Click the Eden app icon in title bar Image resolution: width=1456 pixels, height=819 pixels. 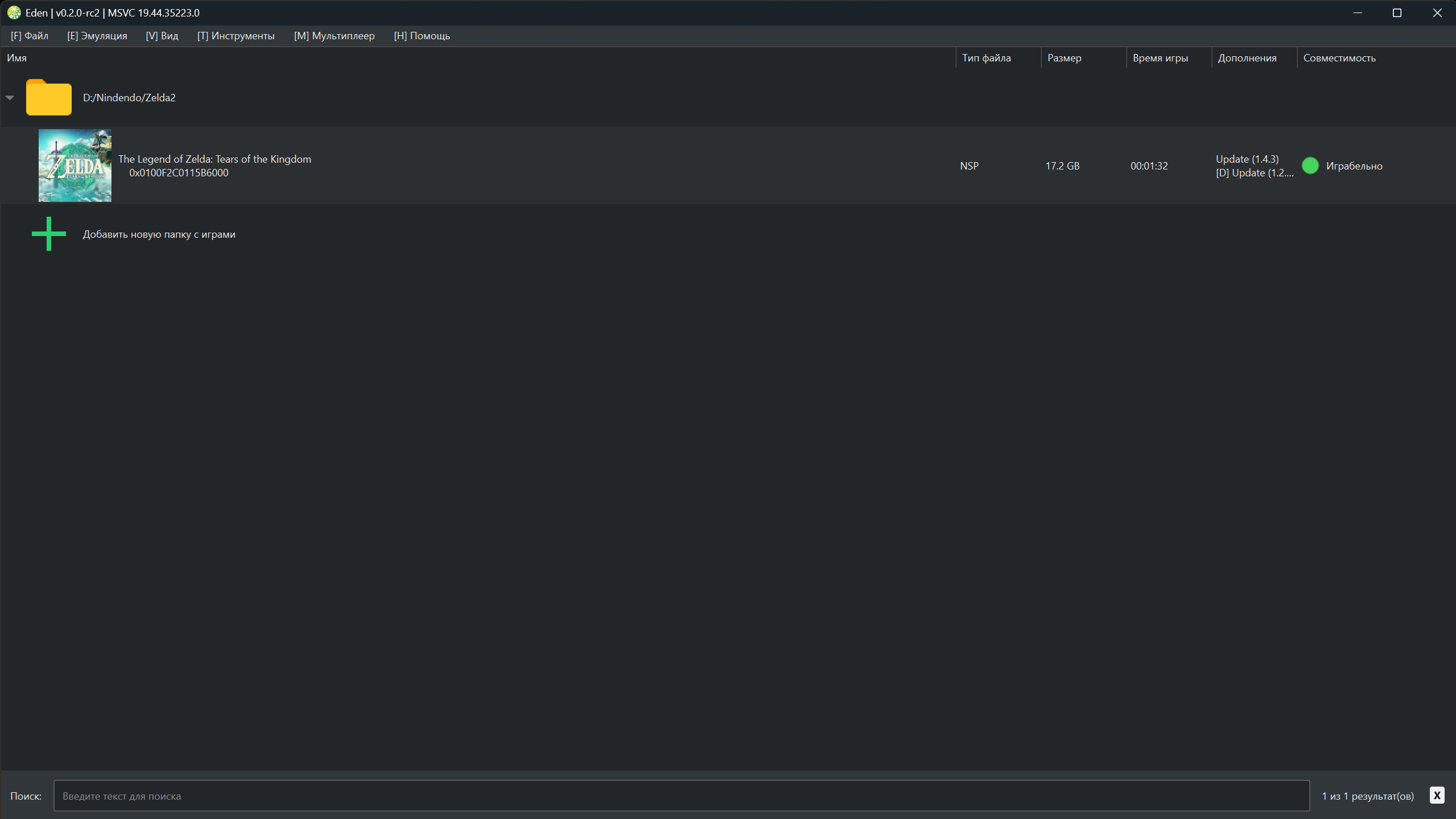14,13
